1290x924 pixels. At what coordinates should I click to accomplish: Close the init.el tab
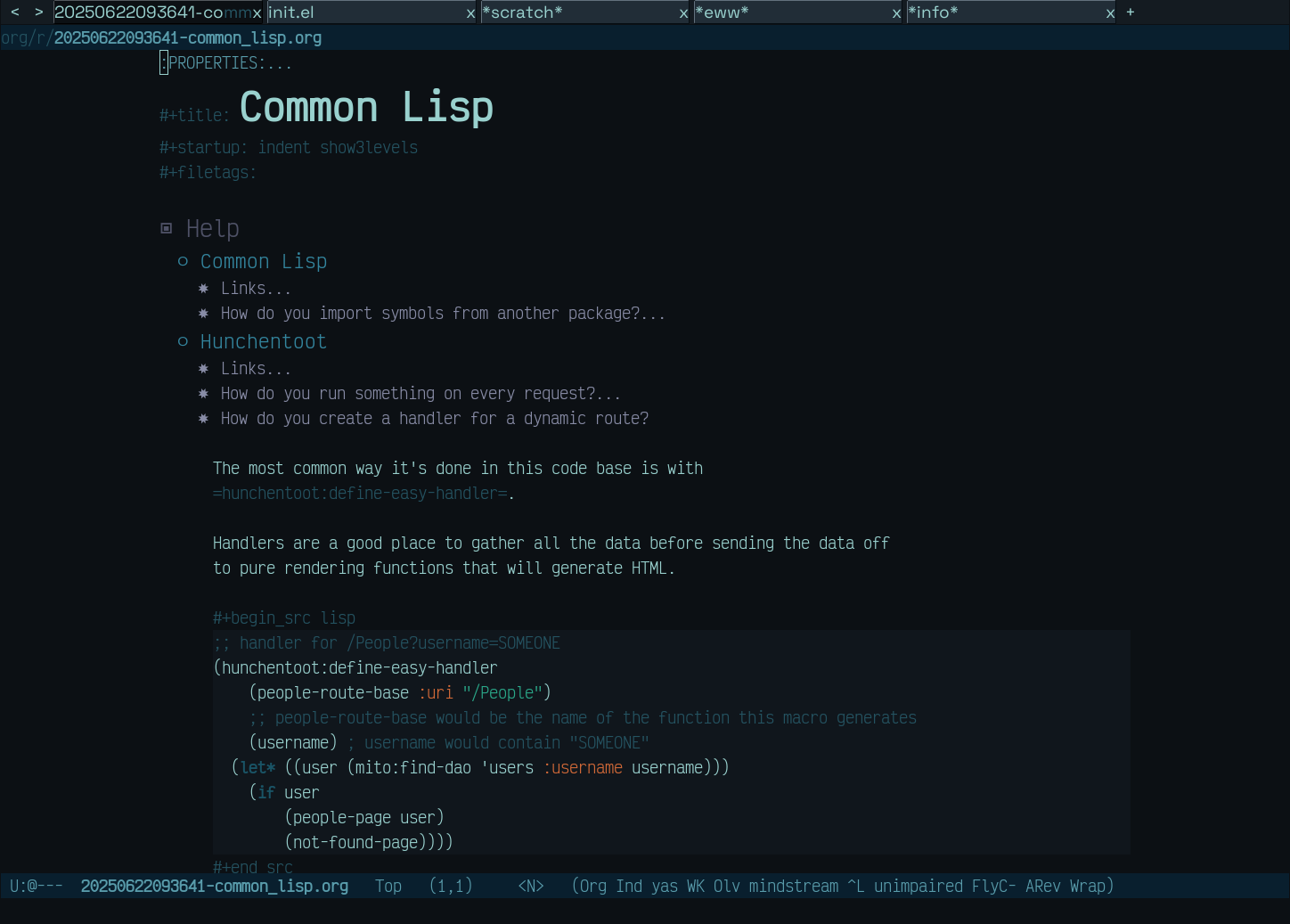click(x=470, y=13)
